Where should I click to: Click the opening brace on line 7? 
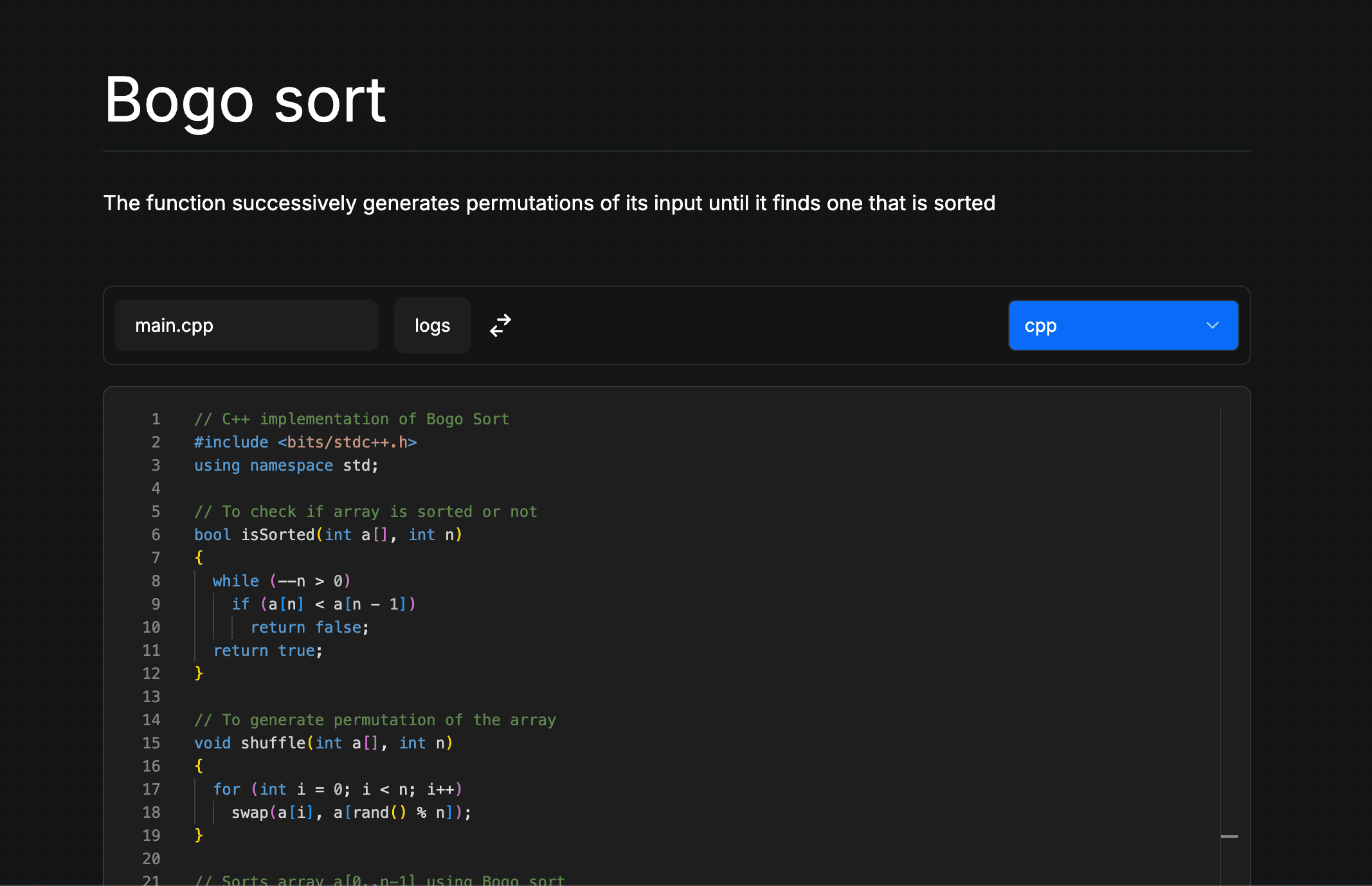coord(199,558)
